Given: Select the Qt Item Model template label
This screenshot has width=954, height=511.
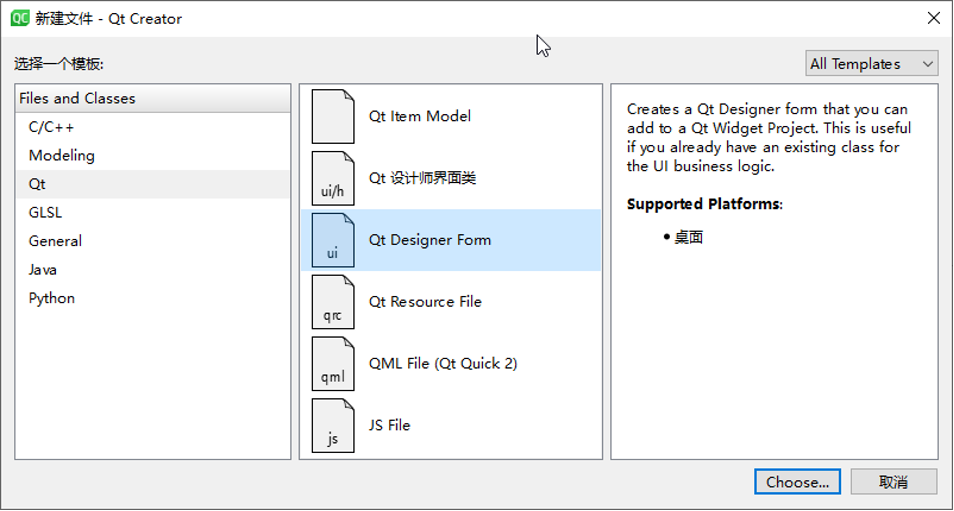Looking at the screenshot, I should click(420, 116).
